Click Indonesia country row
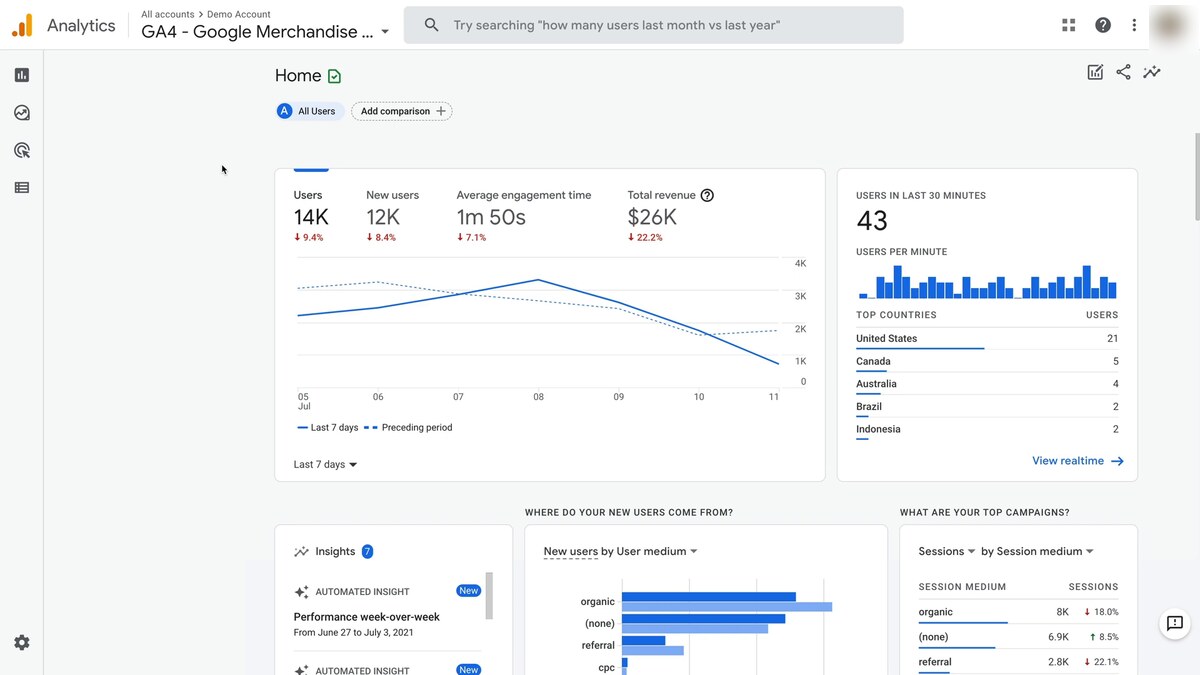The height and width of the screenshot is (675, 1200). (987, 430)
